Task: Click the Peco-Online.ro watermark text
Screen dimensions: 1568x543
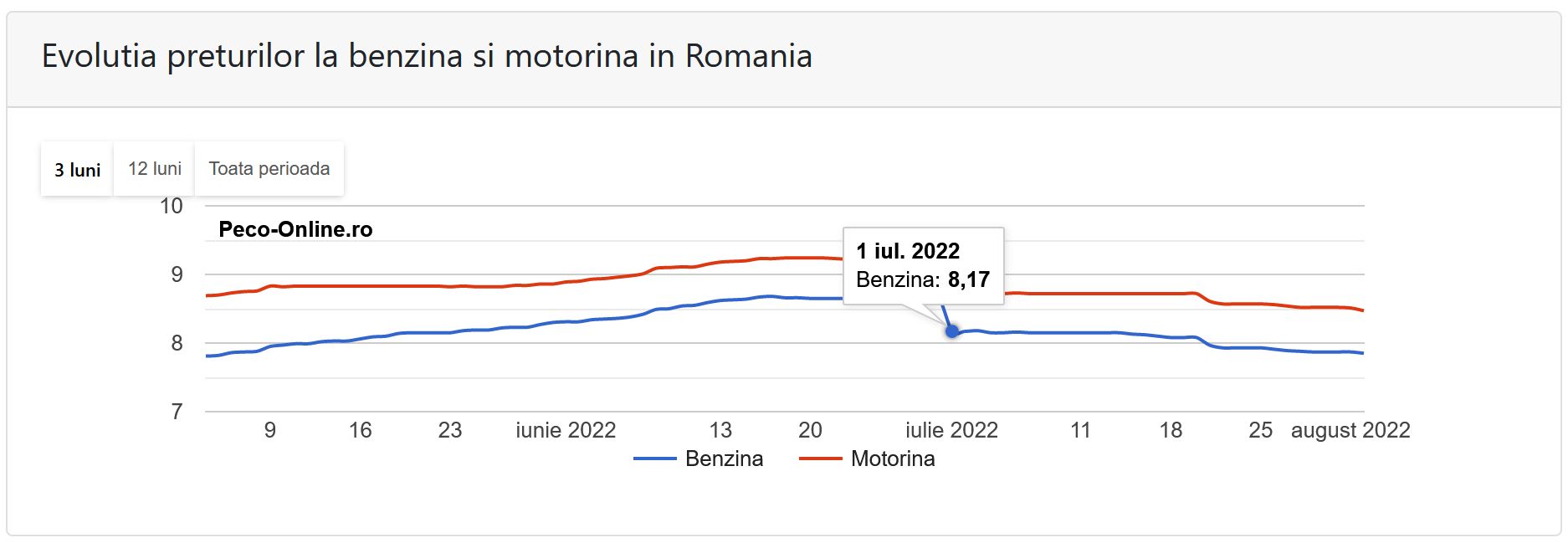Action: click(295, 229)
